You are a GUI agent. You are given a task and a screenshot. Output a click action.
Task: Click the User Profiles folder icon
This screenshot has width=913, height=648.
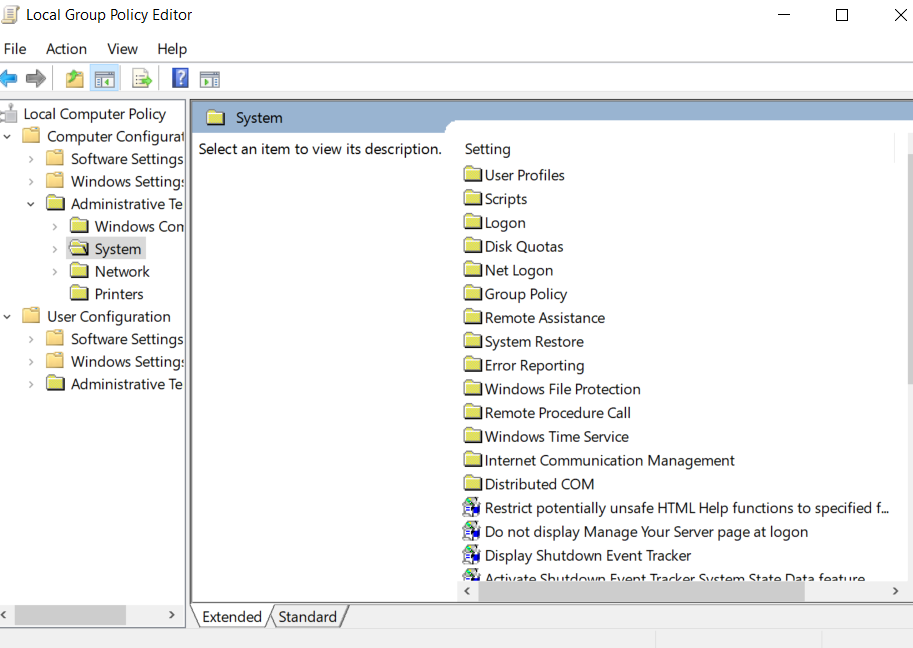473,174
